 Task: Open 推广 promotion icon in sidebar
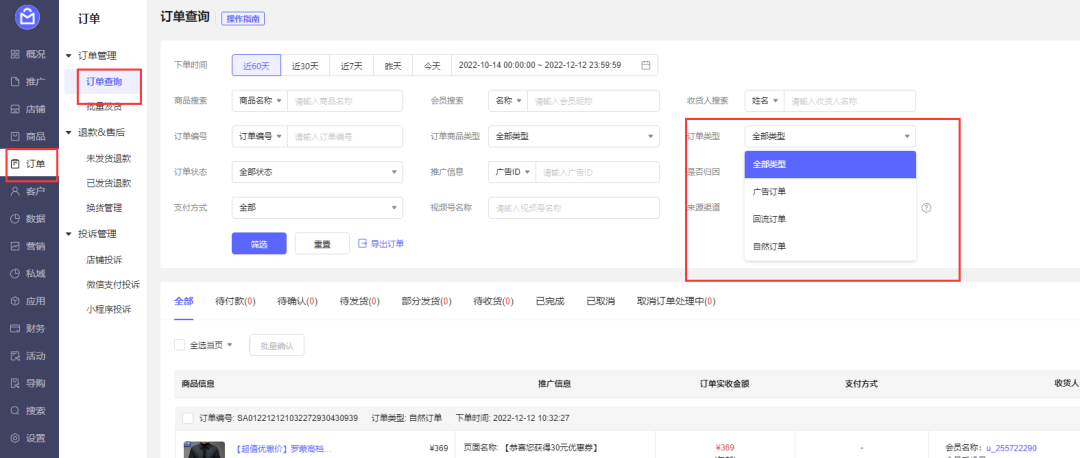pyautogui.click(x=15, y=82)
